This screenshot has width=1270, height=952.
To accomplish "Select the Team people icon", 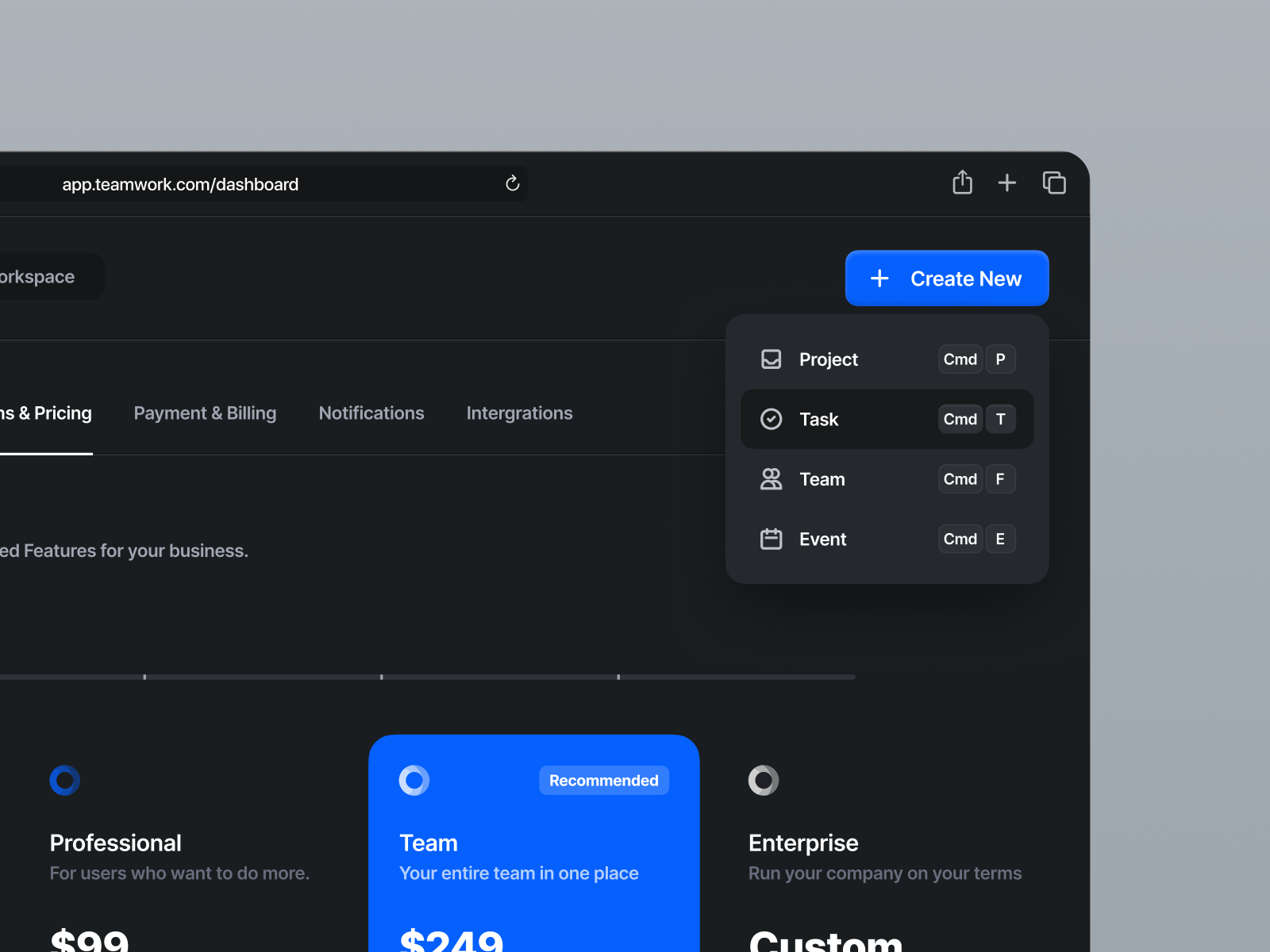I will (771, 478).
